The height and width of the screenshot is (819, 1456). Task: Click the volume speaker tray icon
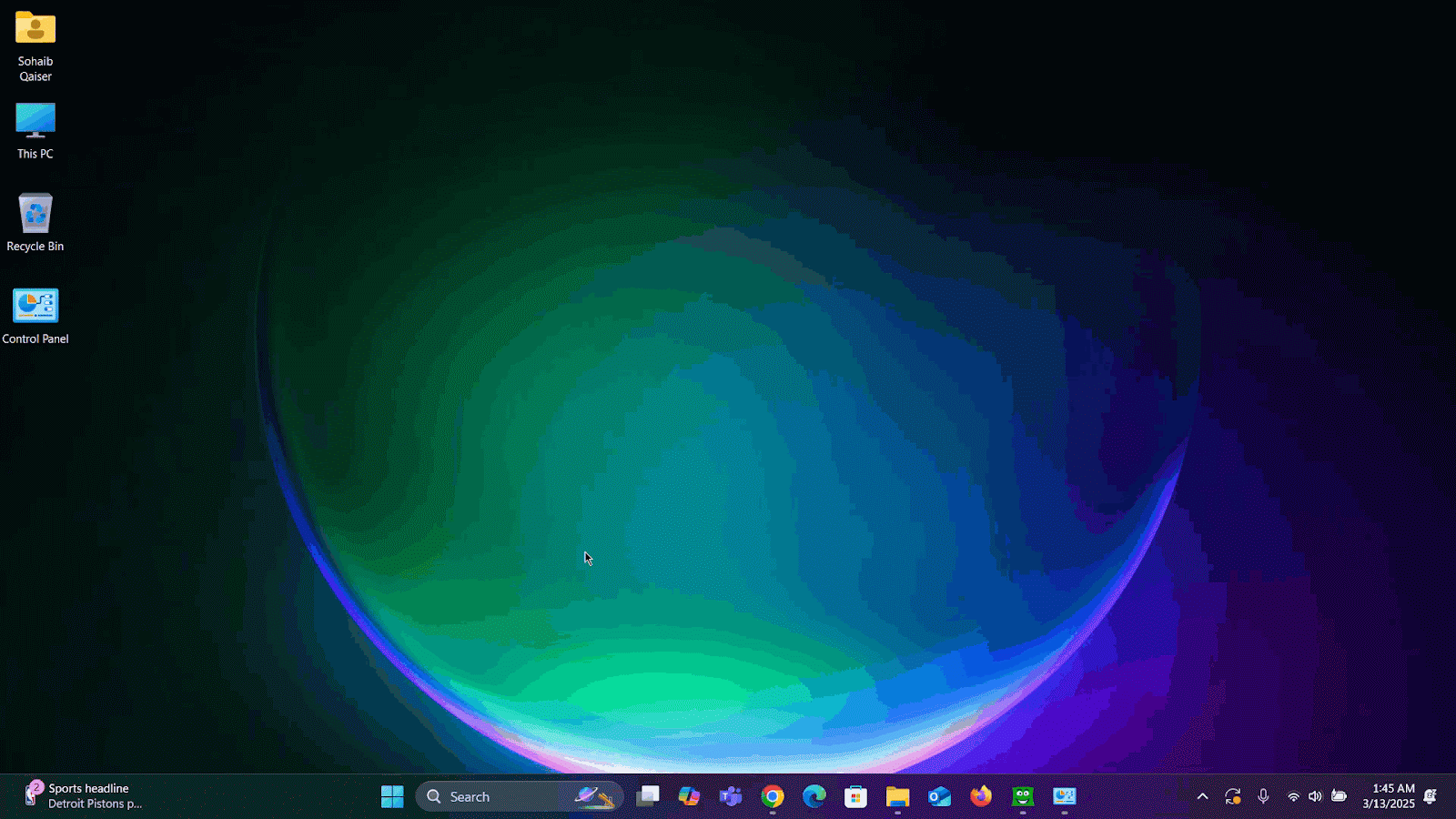click(x=1315, y=796)
